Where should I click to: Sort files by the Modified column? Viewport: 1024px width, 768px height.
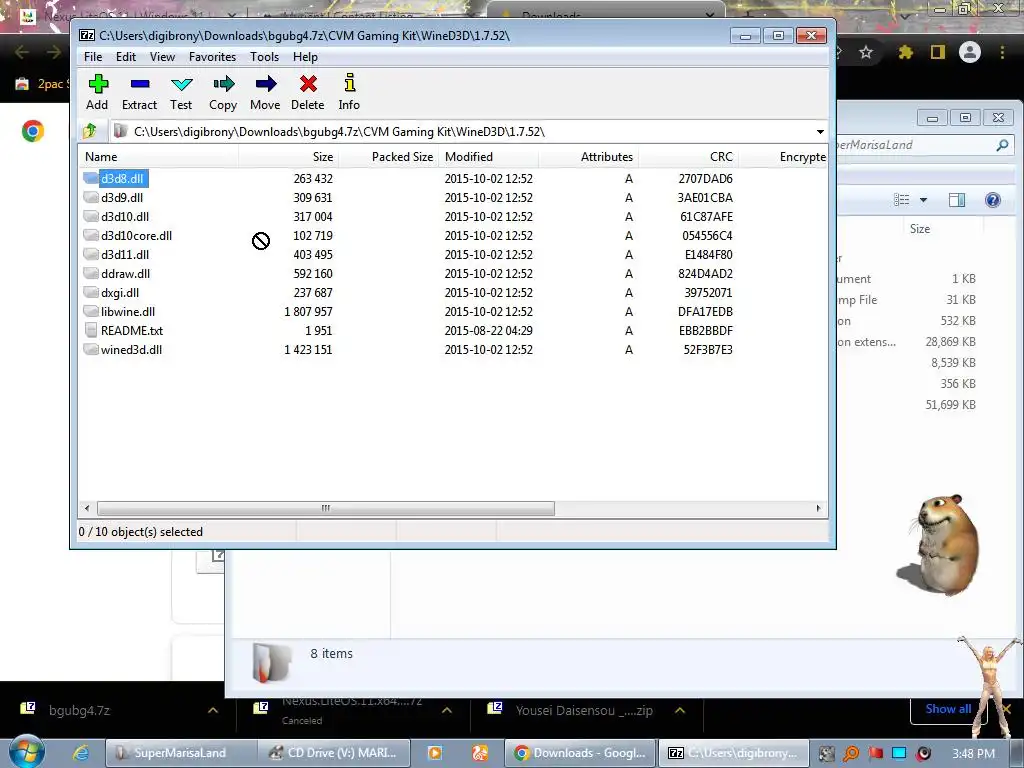[488, 157]
